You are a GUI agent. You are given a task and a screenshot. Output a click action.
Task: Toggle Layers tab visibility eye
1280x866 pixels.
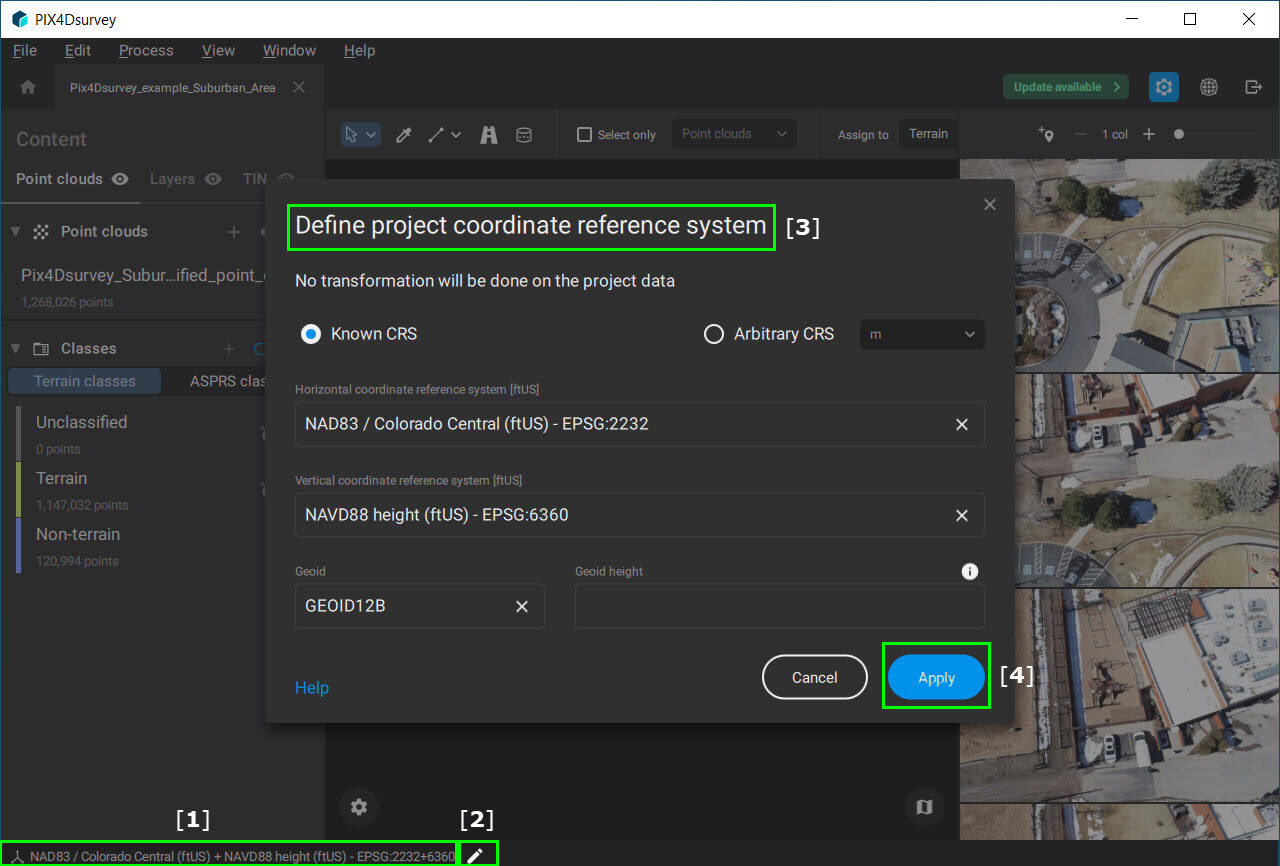212,179
